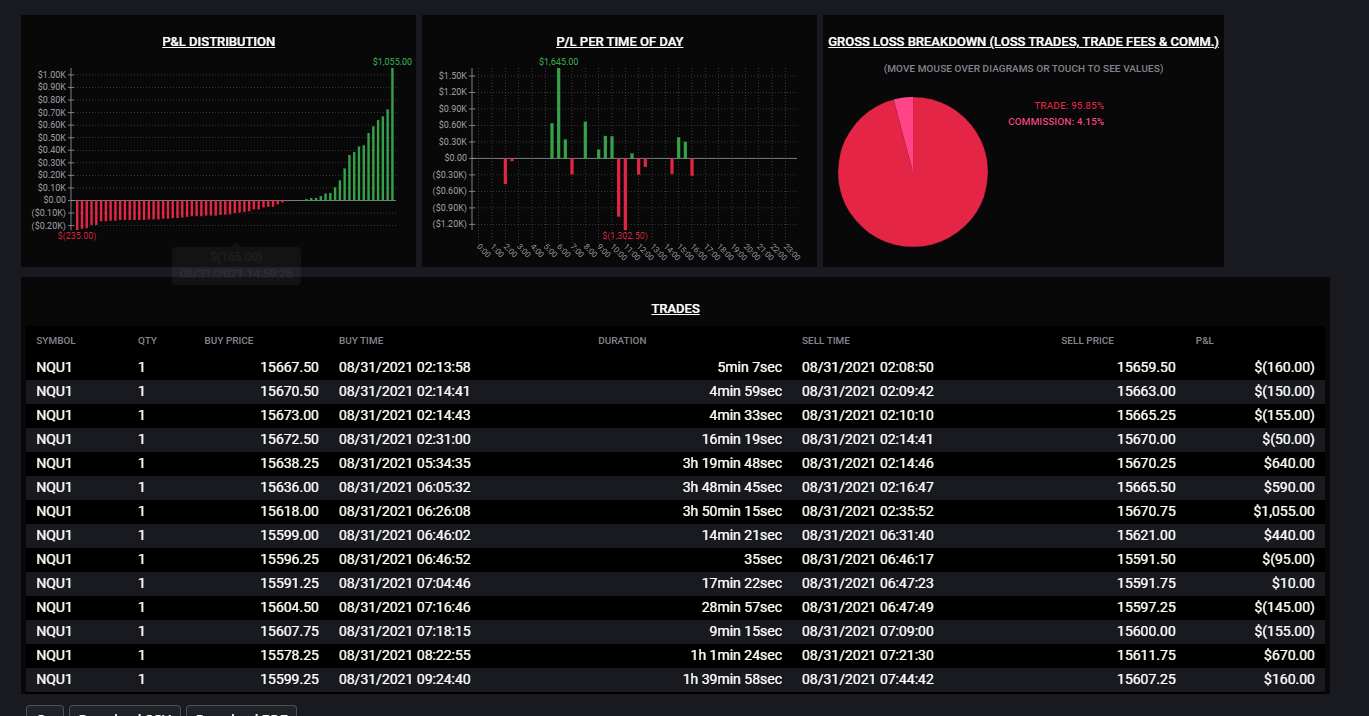Click sell time 08/31/2021 07:44:42
1369x716 pixels.
(x=868, y=679)
